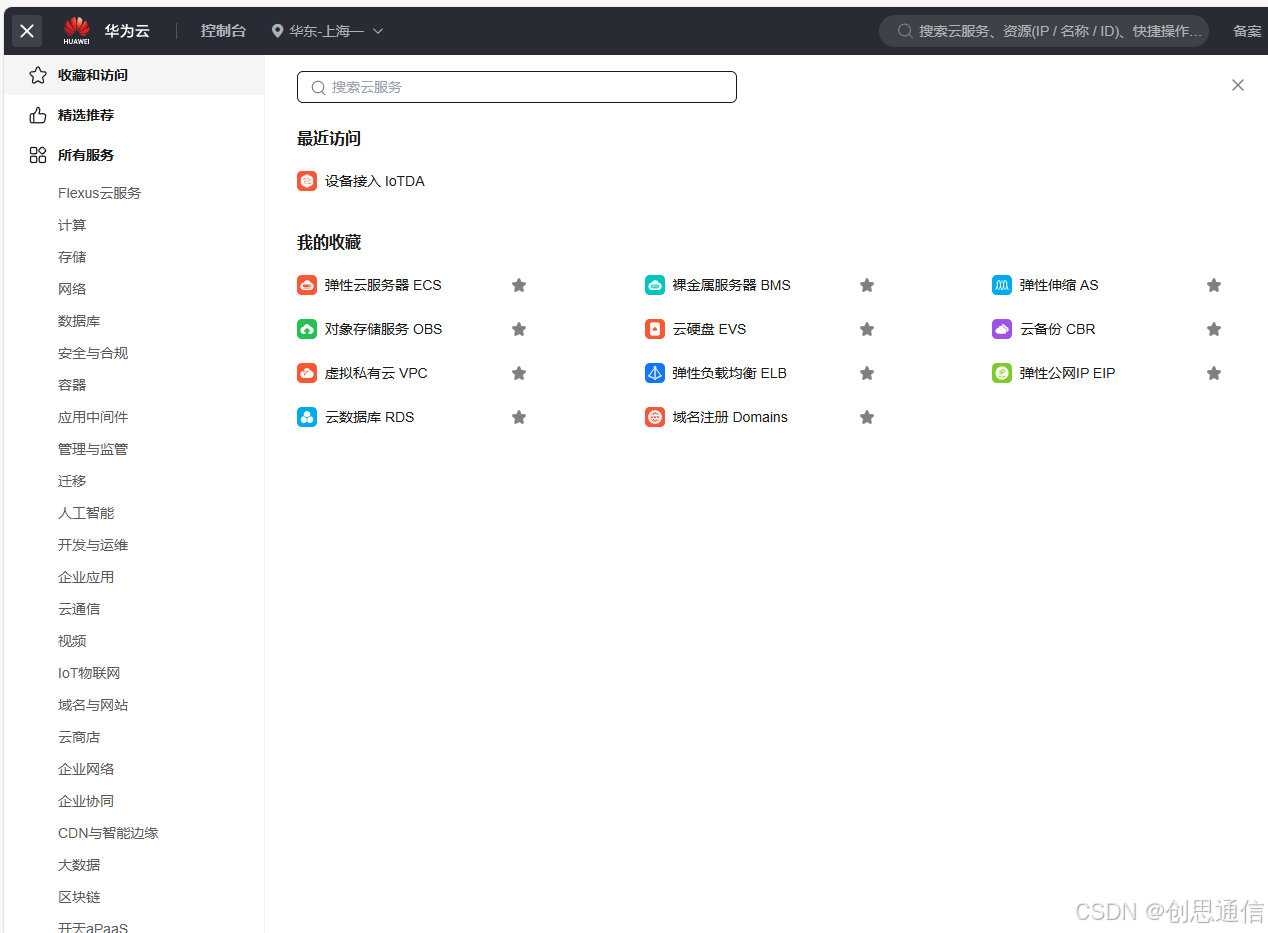This screenshot has height=933, width=1268.
Task: Select the CDN与智能边缘 category
Action: coord(108,833)
